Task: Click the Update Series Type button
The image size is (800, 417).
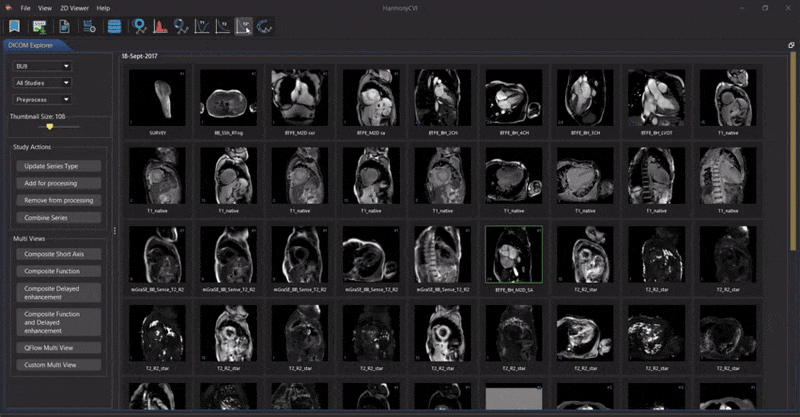Action: [59, 166]
